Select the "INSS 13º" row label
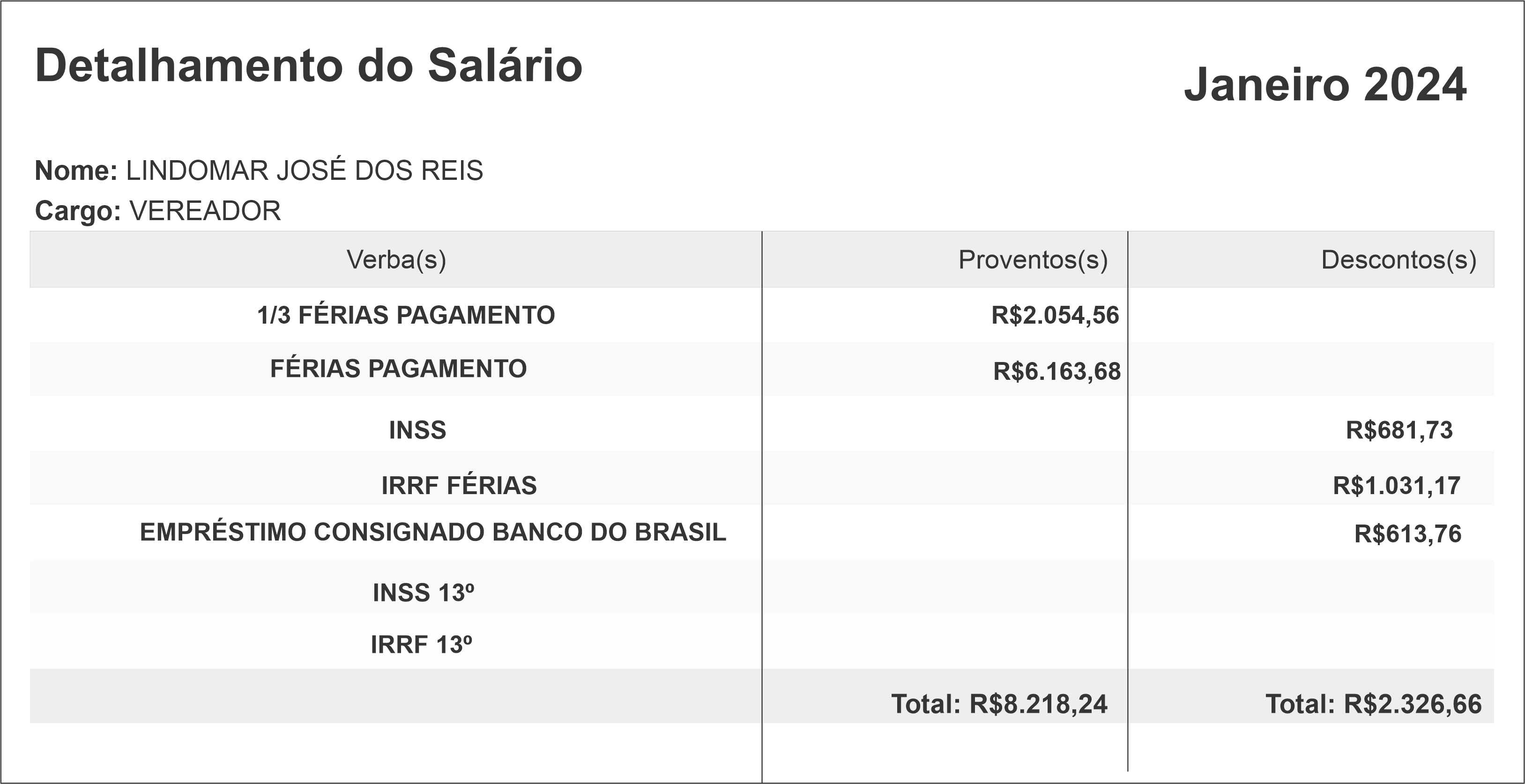 coord(423,593)
